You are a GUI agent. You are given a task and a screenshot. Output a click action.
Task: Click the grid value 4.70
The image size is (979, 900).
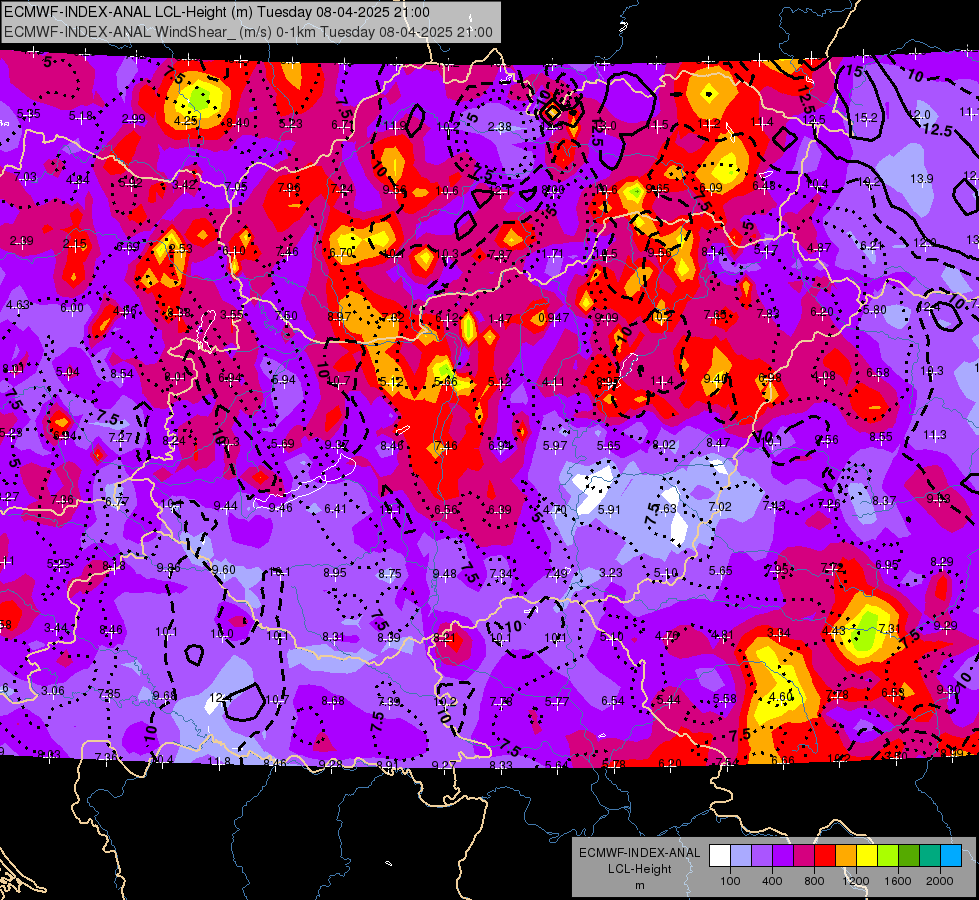click(554, 510)
